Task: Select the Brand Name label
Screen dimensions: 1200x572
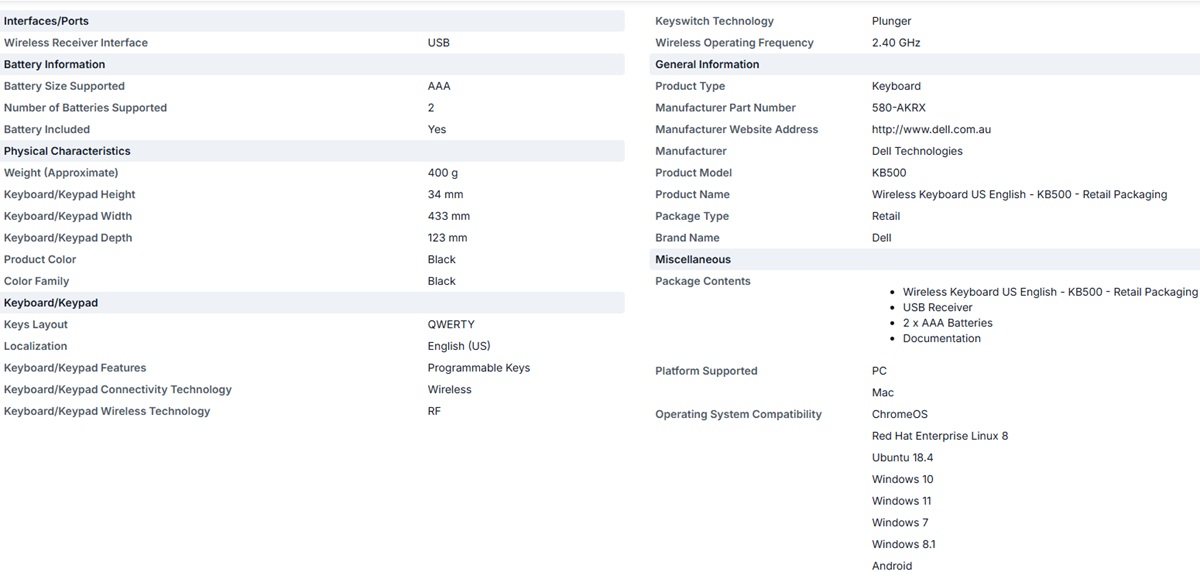Action: click(687, 238)
